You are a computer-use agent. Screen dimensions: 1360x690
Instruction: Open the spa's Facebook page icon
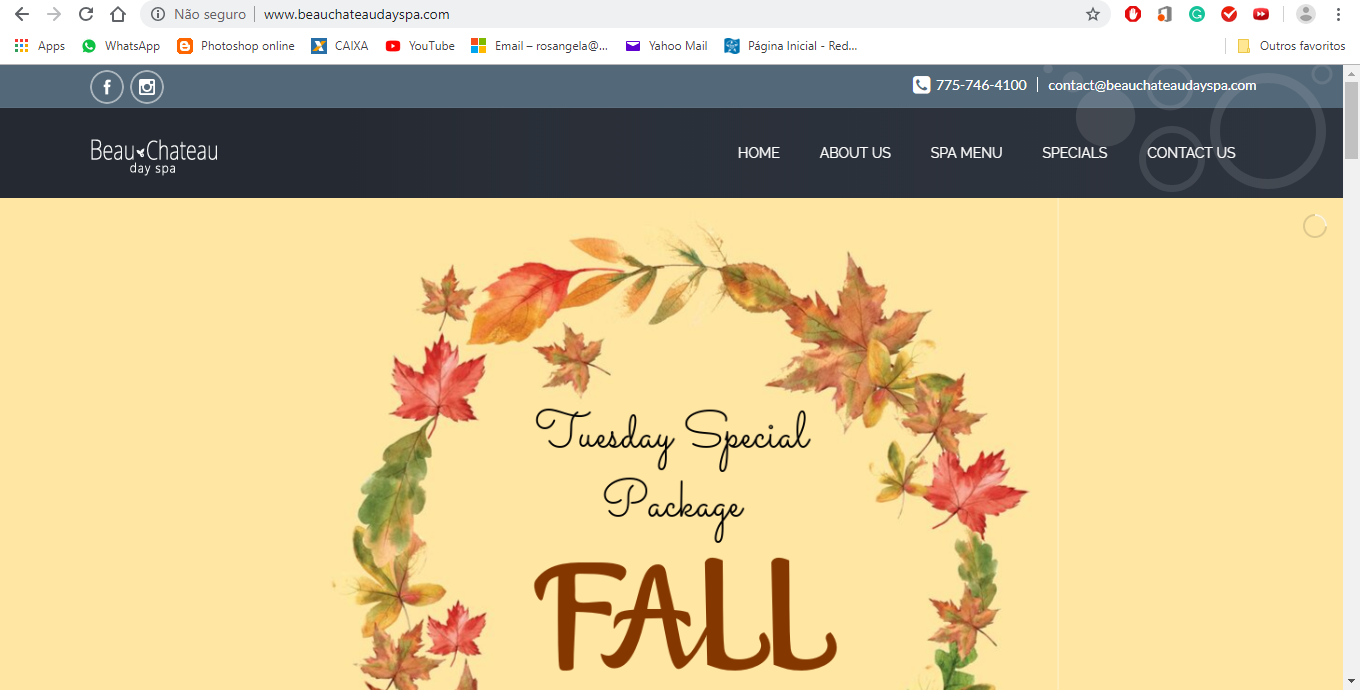(x=107, y=87)
